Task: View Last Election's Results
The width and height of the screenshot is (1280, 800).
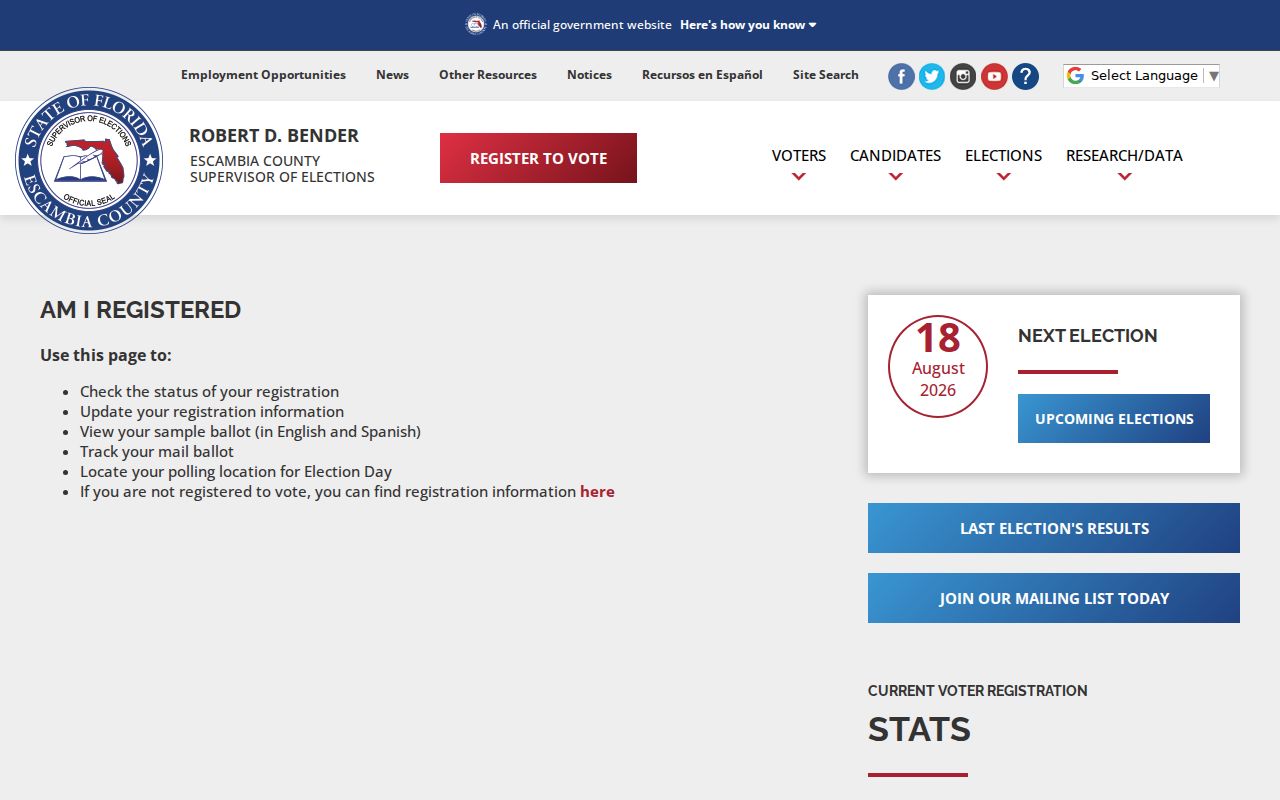Action: [1054, 528]
